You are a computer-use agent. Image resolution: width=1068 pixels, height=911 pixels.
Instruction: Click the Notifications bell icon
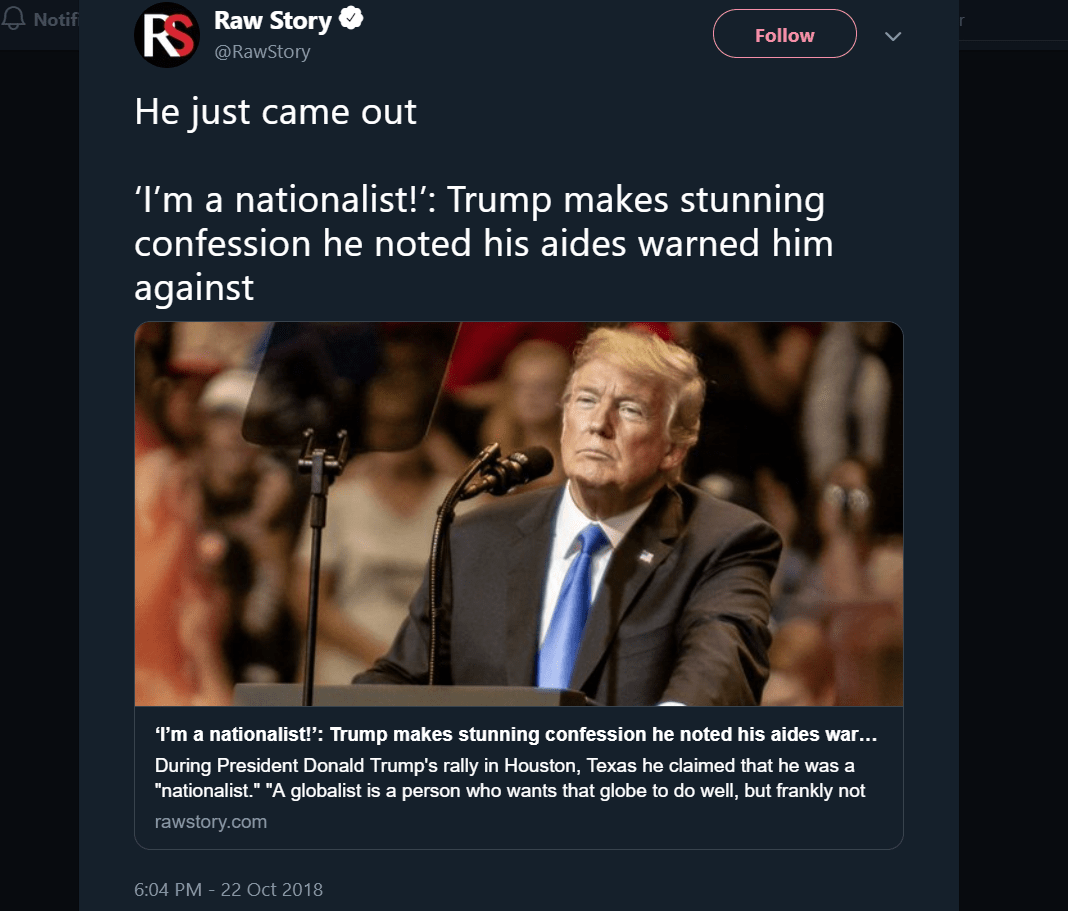pos(14,19)
